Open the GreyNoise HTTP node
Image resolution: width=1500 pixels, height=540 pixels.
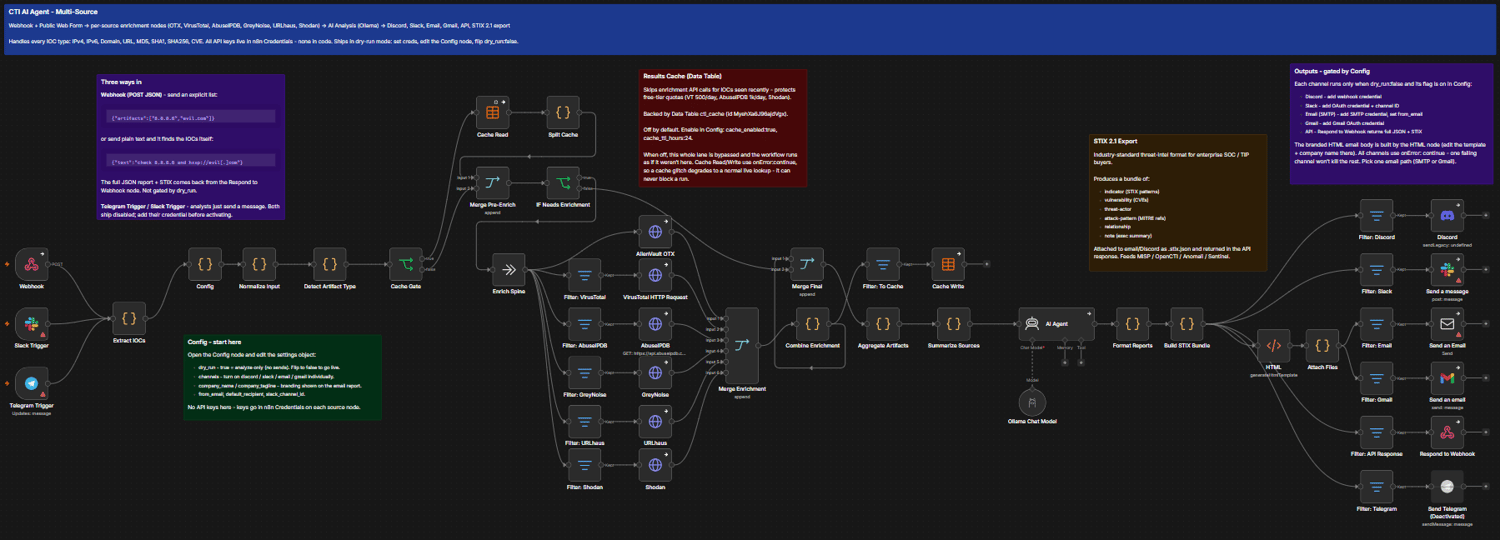655,373
